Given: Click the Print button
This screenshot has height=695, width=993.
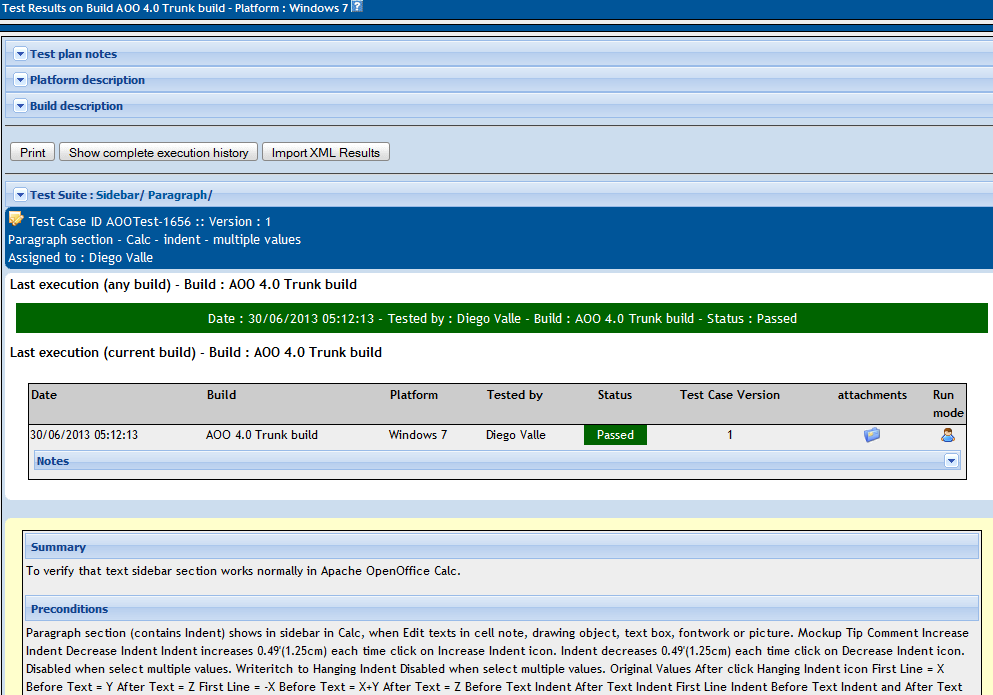Looking at the screenshot, I should click(x=33, y=152).
